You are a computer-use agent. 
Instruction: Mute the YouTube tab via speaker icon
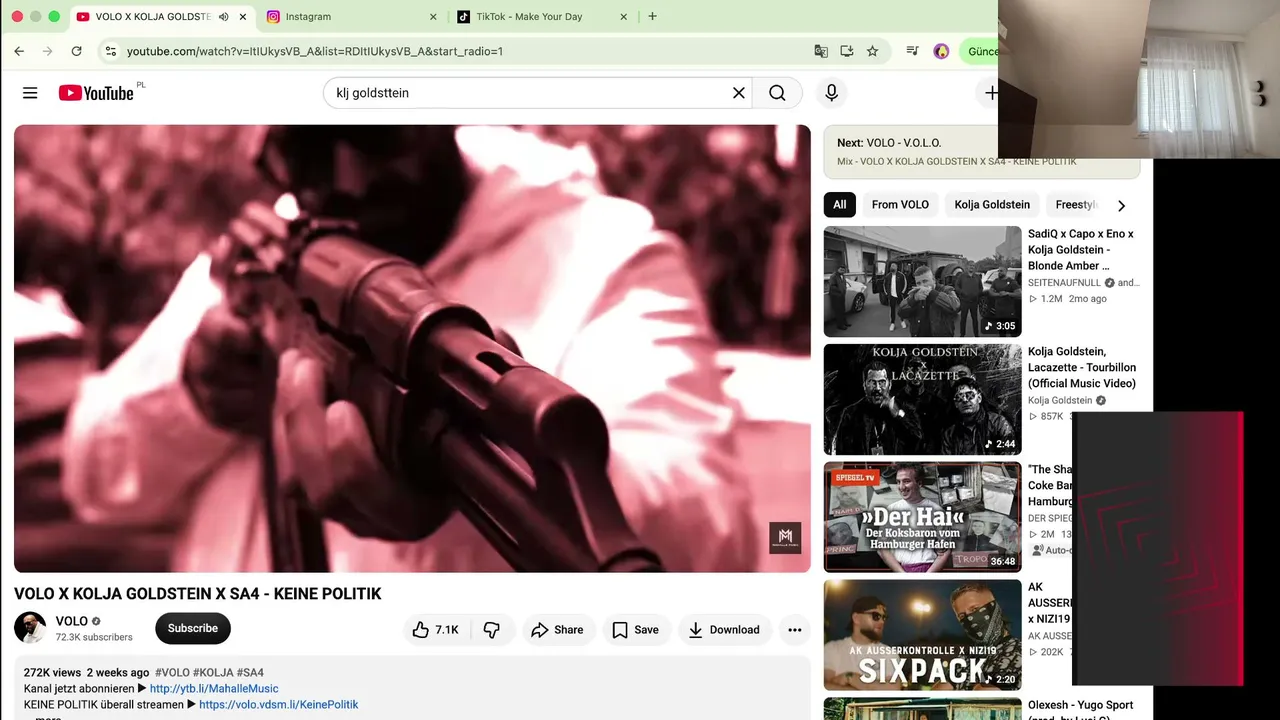tap(223, 17)
